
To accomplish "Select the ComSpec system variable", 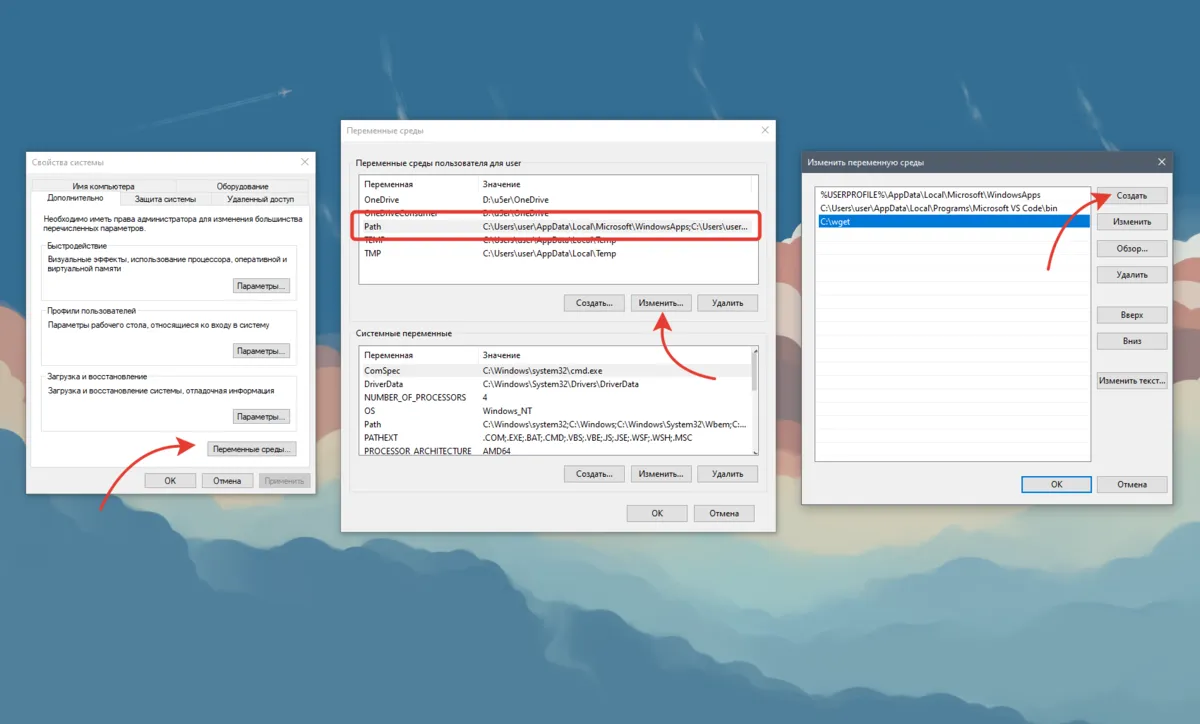I will tap(554, 370).
